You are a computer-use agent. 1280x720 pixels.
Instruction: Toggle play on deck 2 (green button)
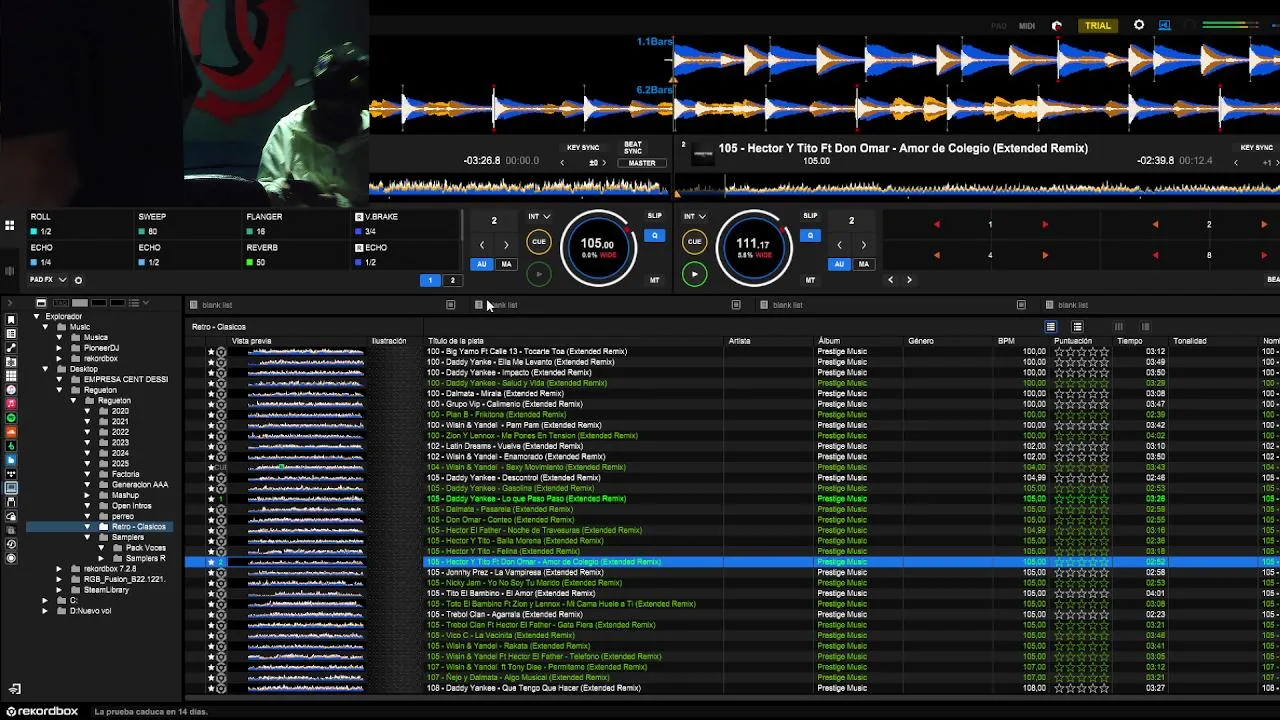pos(694,274)
